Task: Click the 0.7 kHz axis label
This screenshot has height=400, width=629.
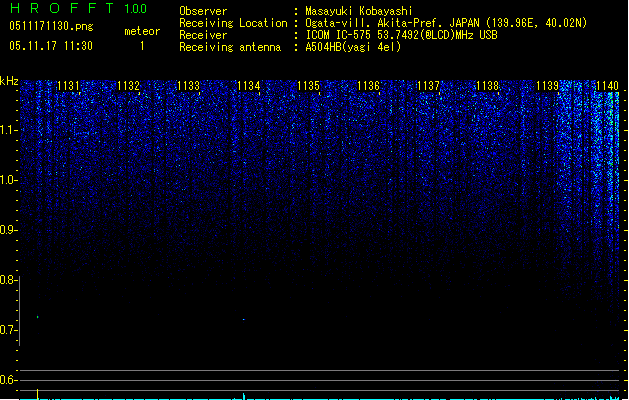Action: tap(8, 330)
